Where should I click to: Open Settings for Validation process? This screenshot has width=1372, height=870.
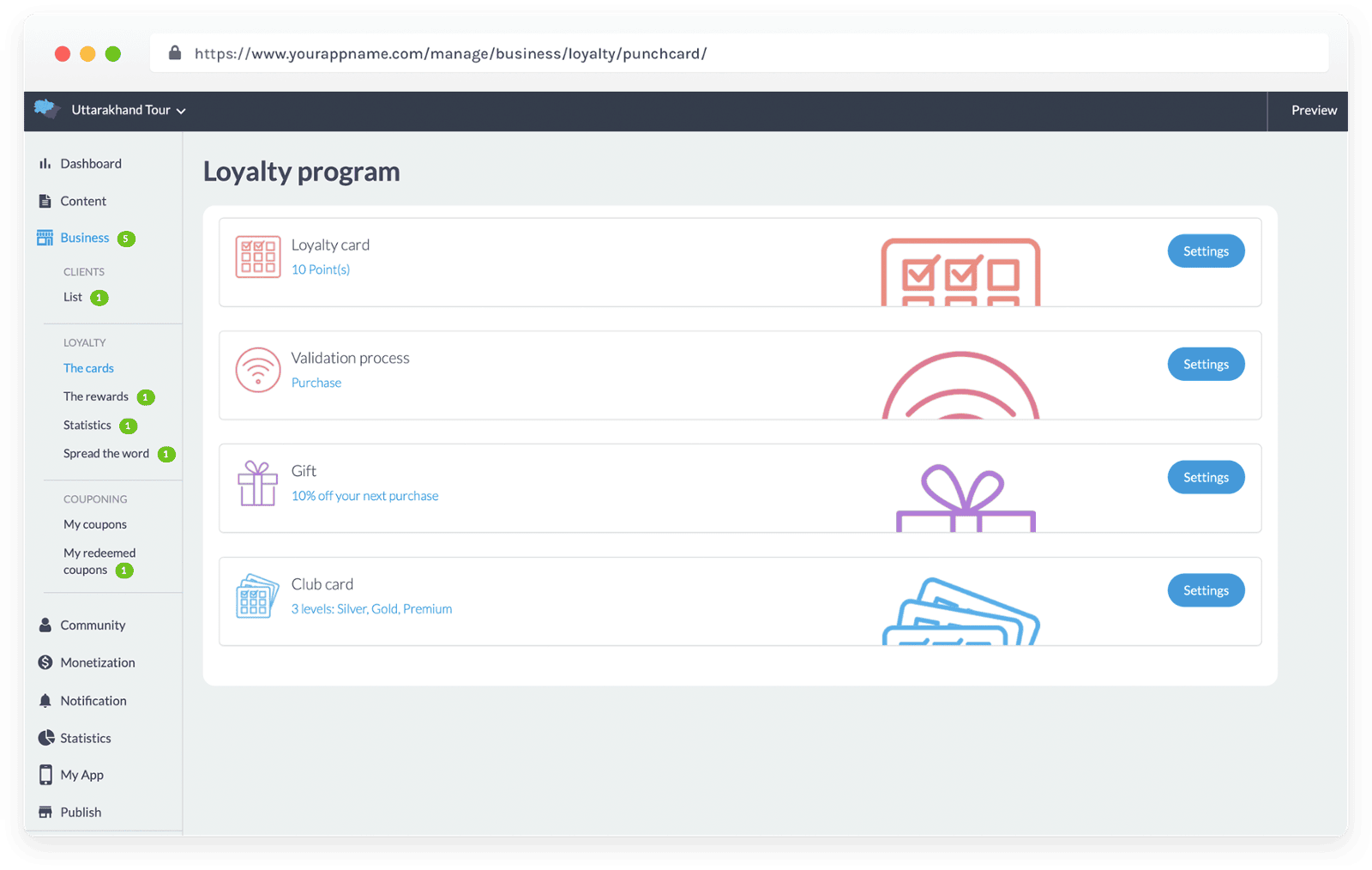[x=1205, y=365]
